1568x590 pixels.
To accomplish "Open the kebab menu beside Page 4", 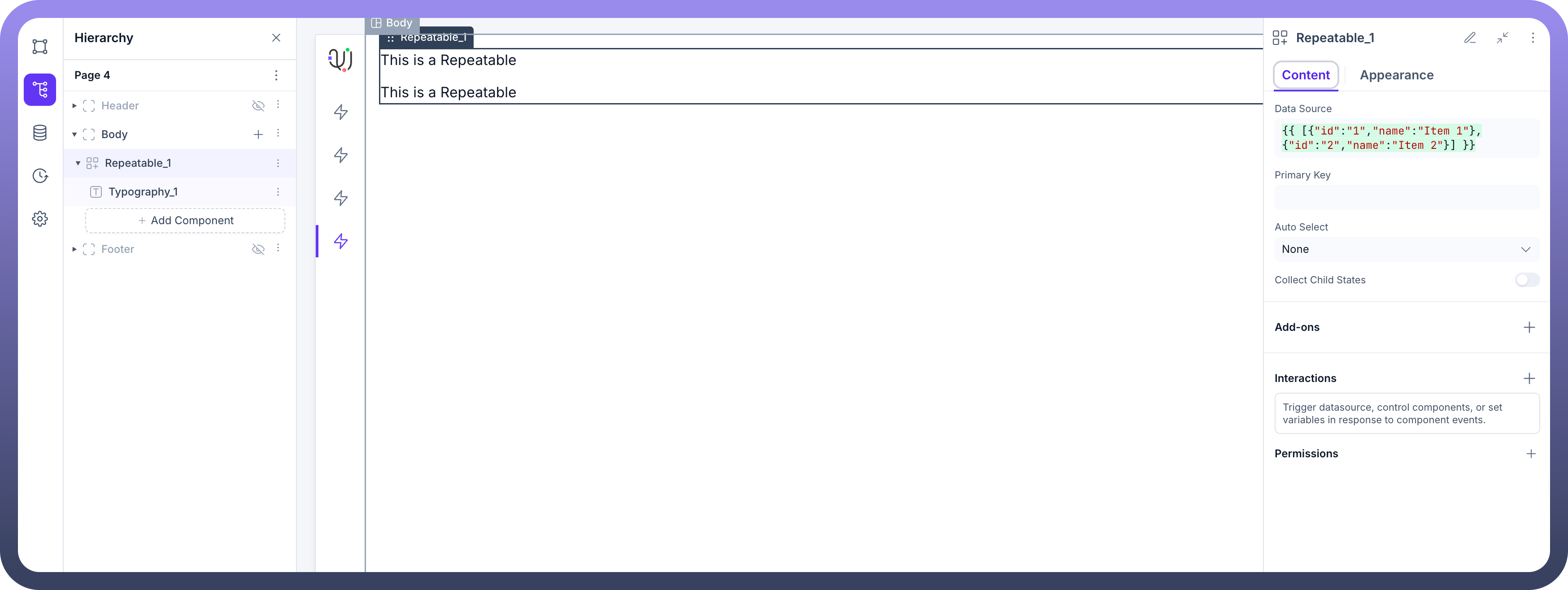I will pos(276,75).
